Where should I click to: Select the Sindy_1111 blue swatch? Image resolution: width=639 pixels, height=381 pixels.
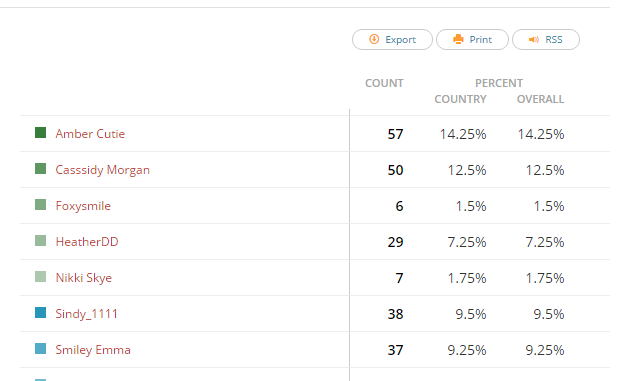click(40, 312)
